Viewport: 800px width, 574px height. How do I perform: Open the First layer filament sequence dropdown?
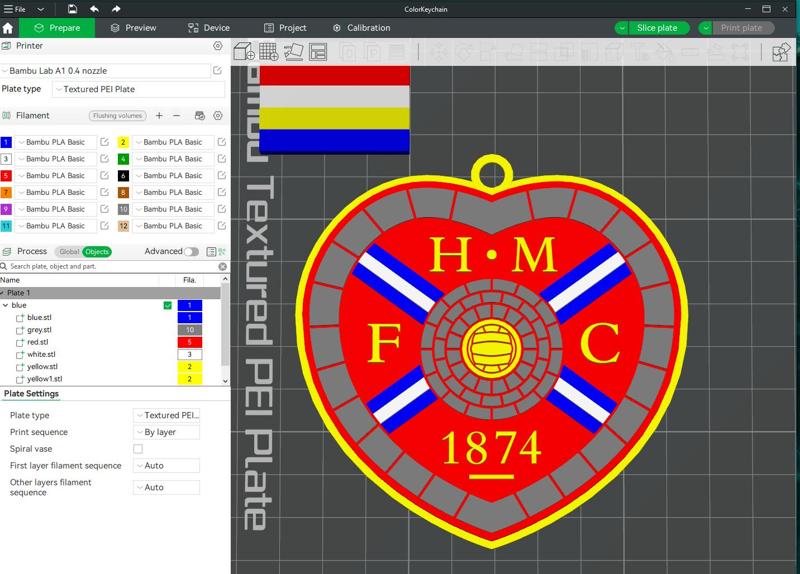[166, 466]
